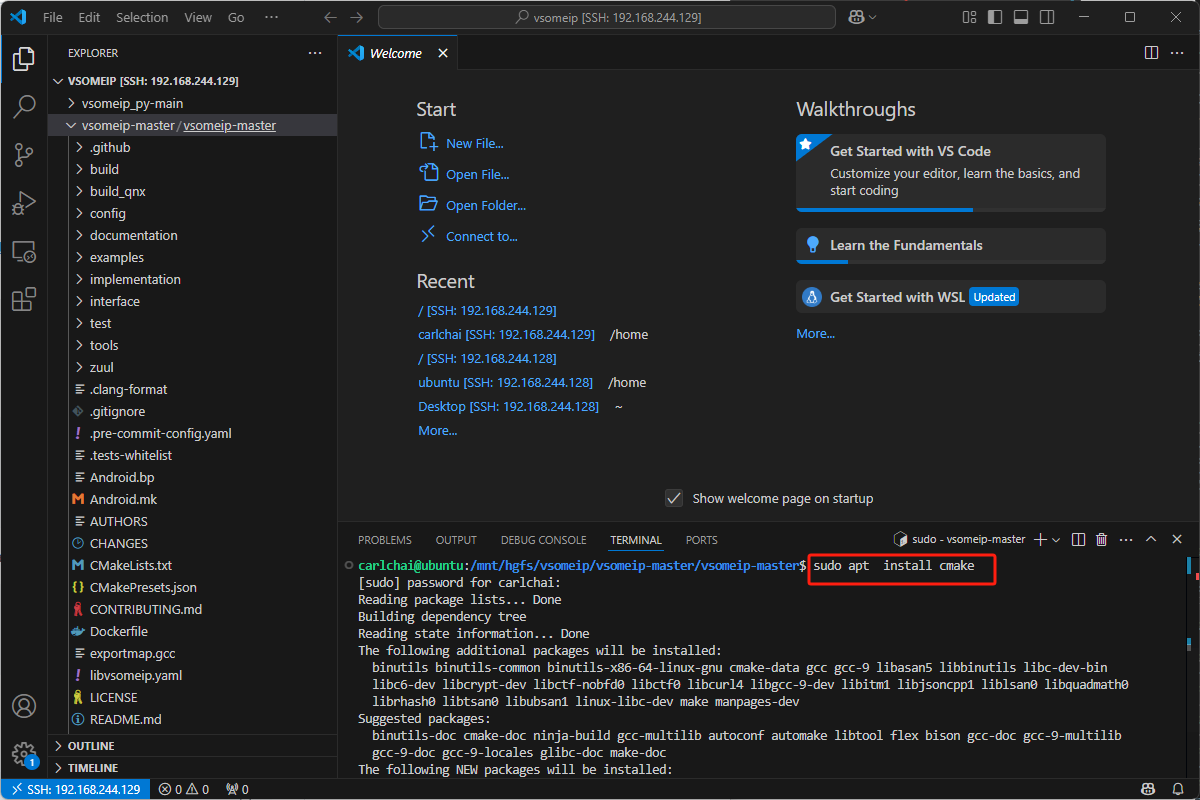Toggle the Primary Side Bar layout icon

point(993,17)
